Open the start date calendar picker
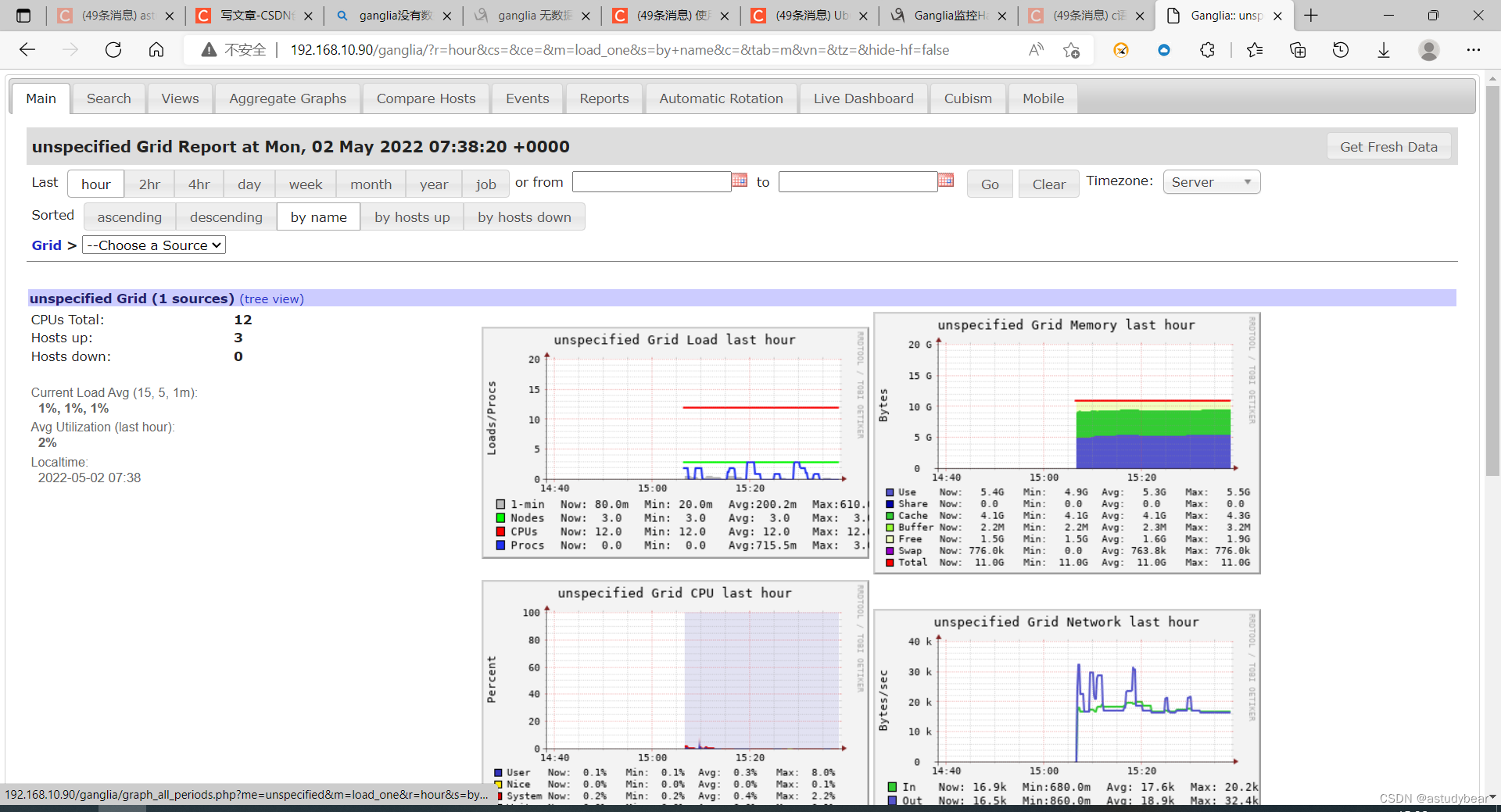1501x812 pixels. click(x=740, y=181)
